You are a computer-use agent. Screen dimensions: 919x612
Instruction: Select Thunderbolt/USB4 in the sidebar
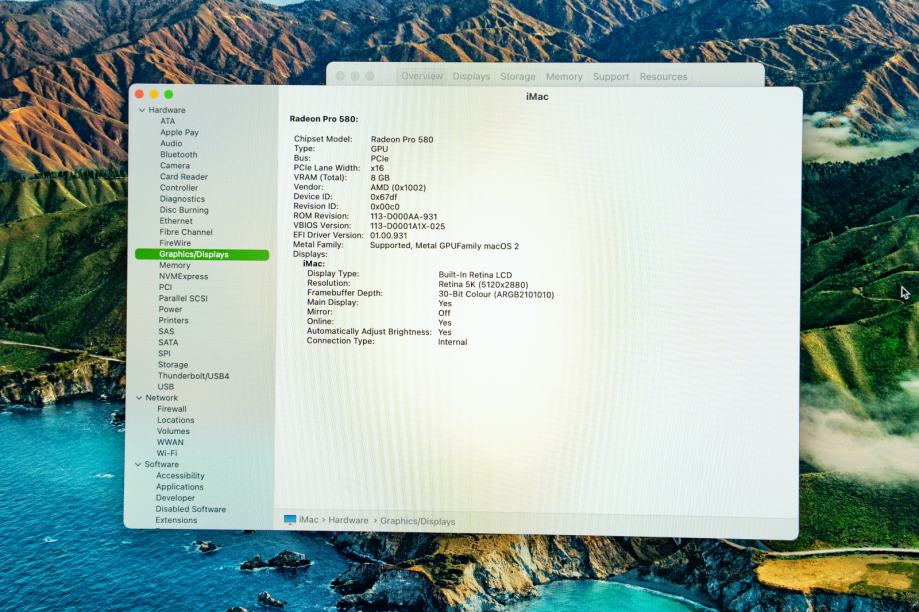click(x=193, y=376)
